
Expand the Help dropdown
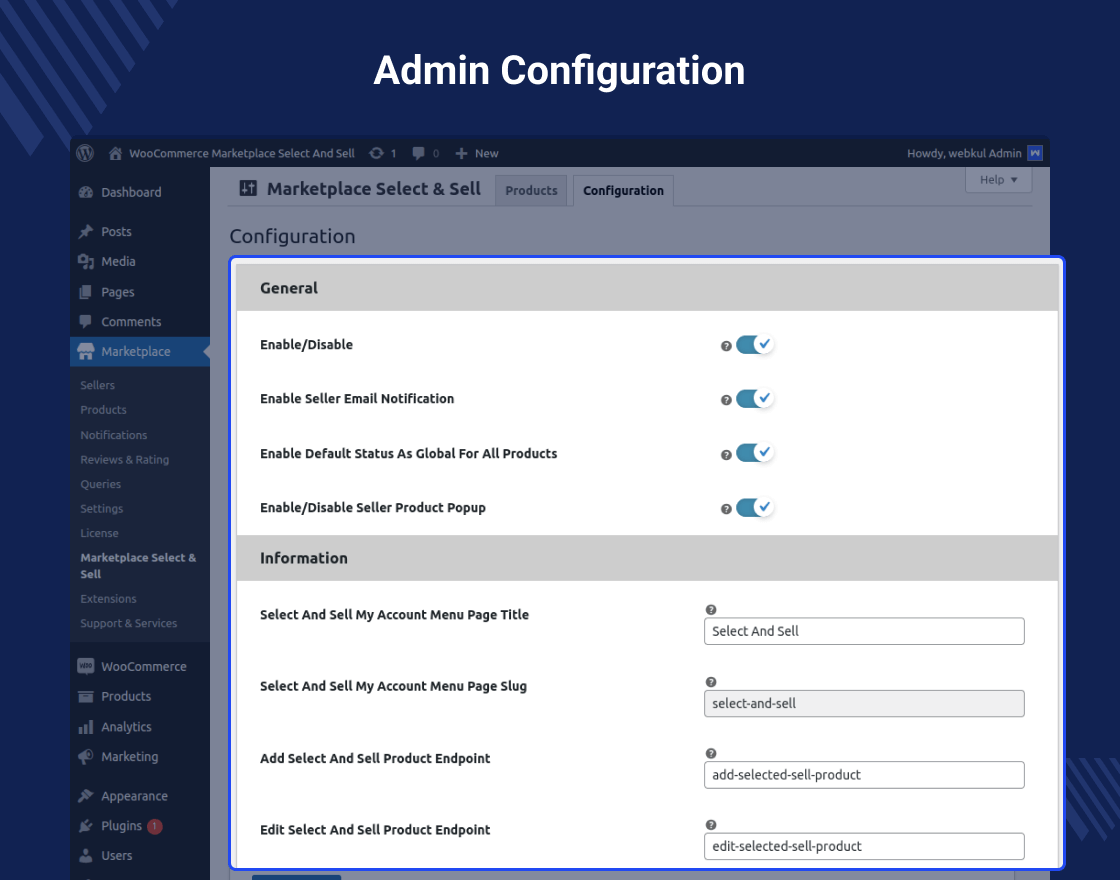pos(998,180)
